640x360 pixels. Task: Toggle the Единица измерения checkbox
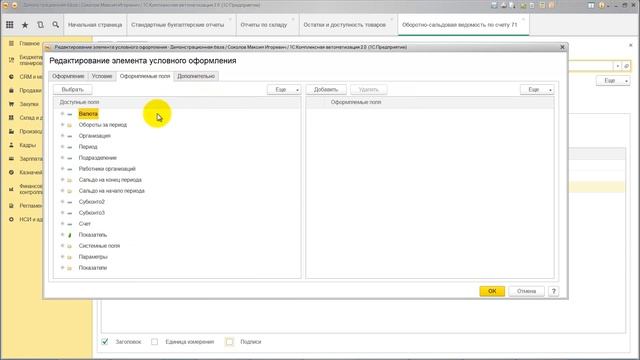click(154, 342)
